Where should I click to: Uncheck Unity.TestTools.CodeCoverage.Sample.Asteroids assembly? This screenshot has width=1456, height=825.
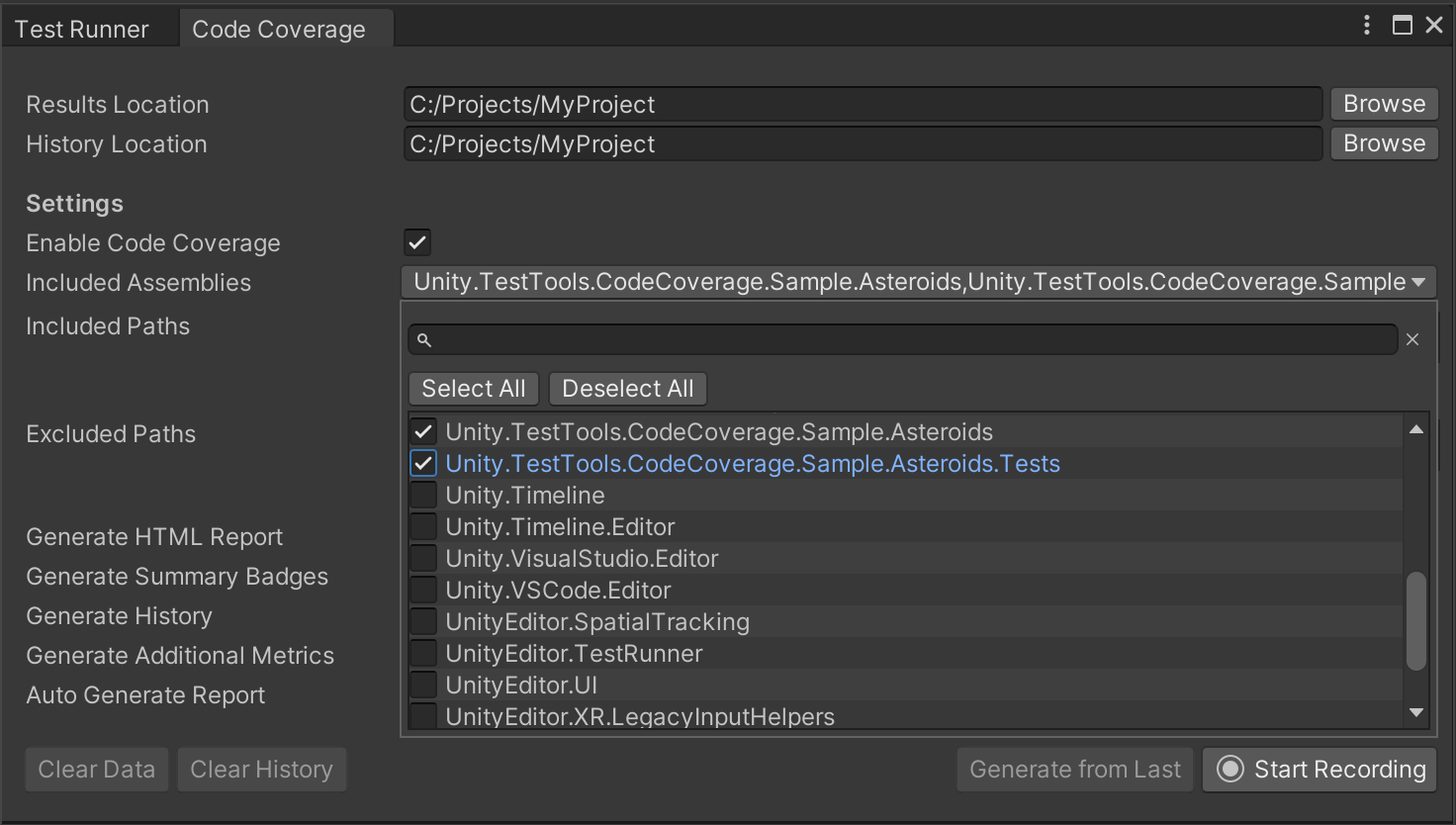tap(423, 431)
